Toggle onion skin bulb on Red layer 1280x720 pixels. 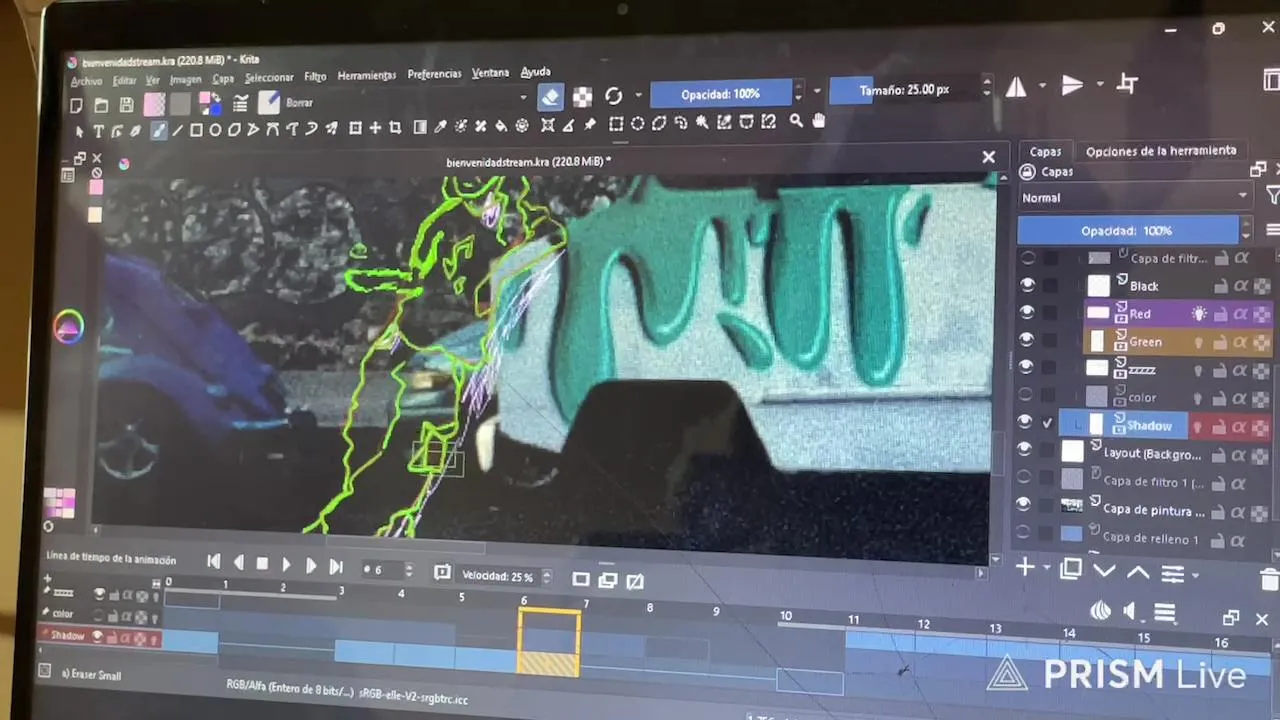(x=1199, y=314)
